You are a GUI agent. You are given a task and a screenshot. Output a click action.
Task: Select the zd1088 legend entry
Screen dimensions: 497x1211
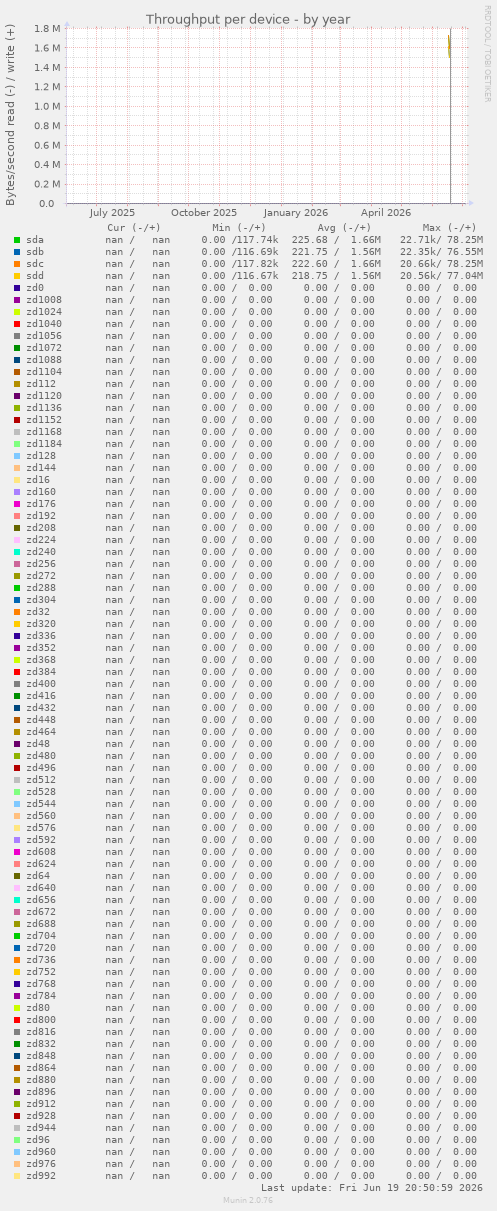coord(44,360)
